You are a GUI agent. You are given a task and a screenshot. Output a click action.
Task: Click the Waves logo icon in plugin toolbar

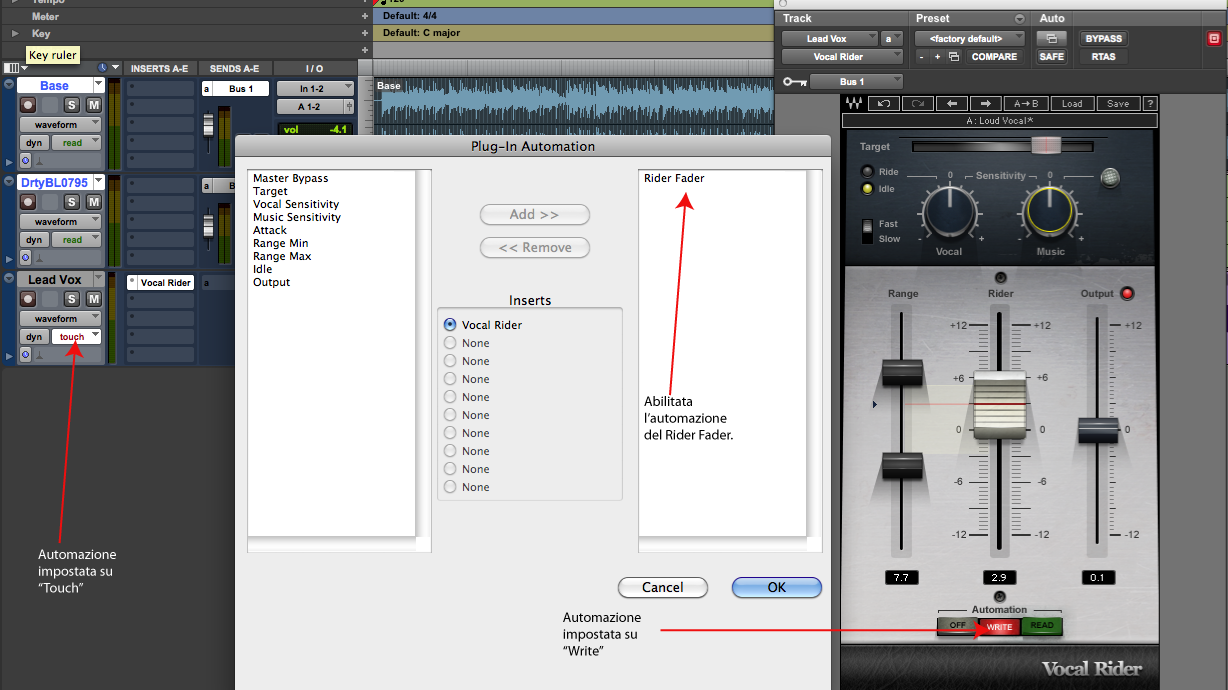pos(855,103)
